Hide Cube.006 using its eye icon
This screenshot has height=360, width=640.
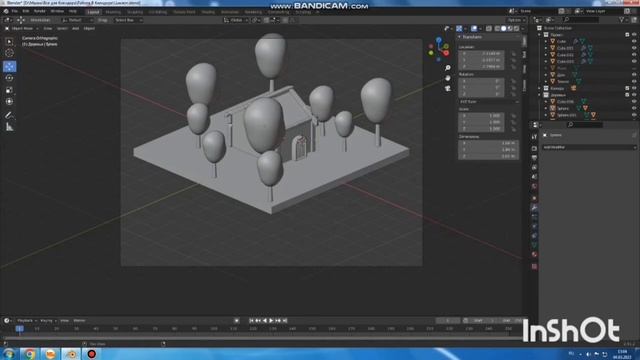coord(634,102)
